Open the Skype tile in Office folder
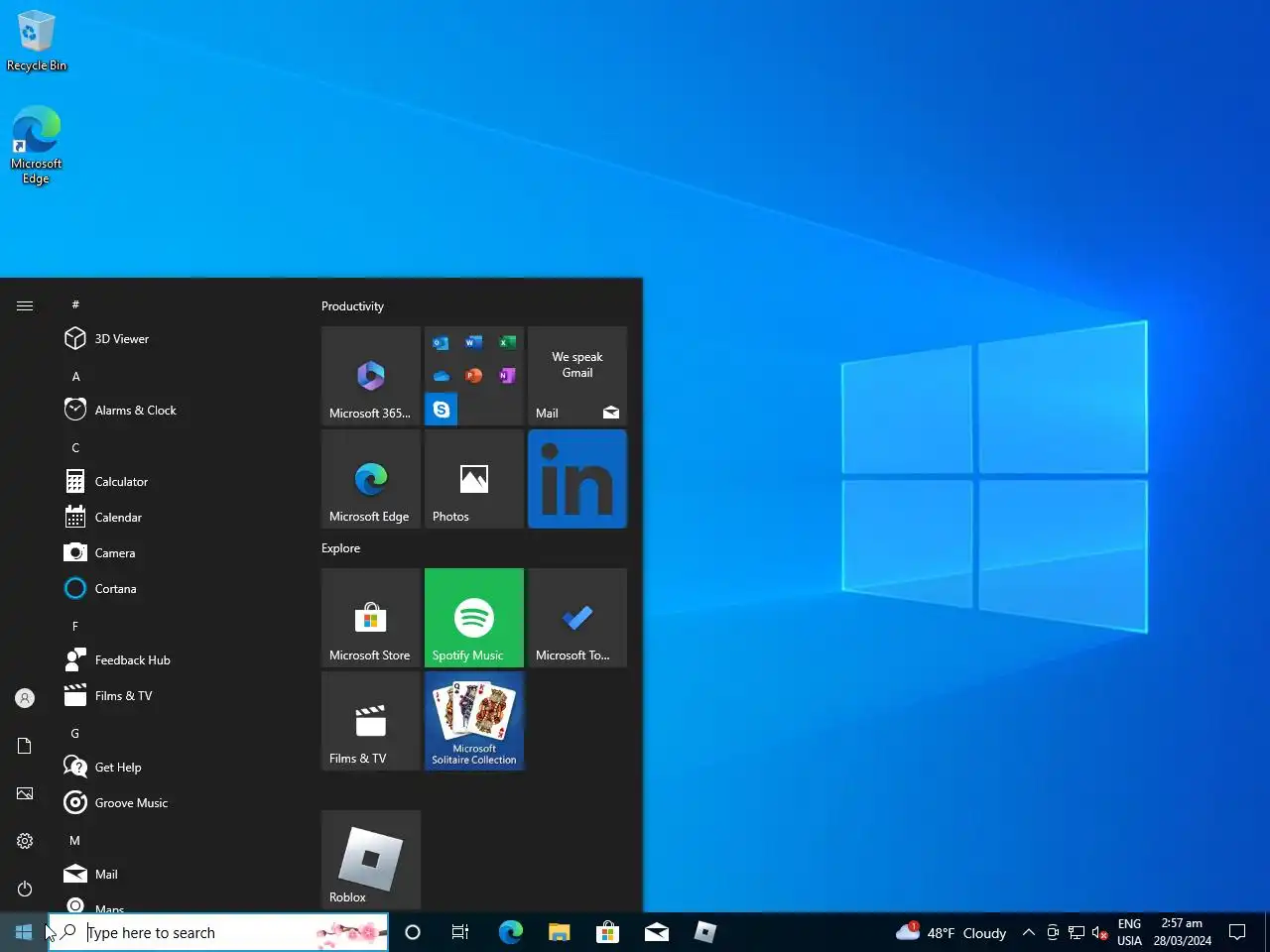Viewport: 1270px width, 952px height. [442, 410]
